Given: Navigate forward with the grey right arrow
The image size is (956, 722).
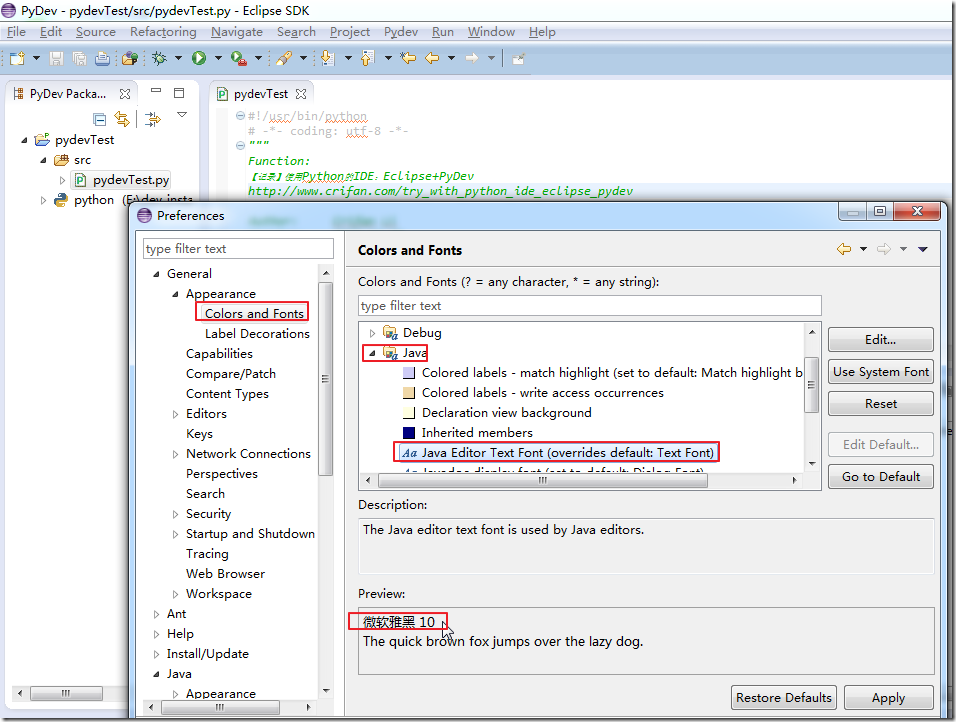Looking at the screenshot, I should point(471,59).
